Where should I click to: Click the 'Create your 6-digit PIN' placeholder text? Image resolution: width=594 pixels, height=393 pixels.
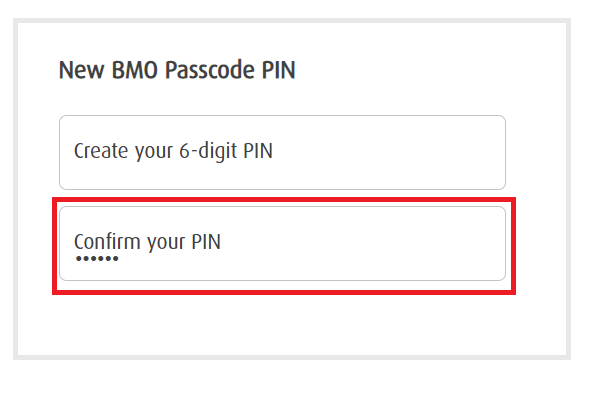173,151
